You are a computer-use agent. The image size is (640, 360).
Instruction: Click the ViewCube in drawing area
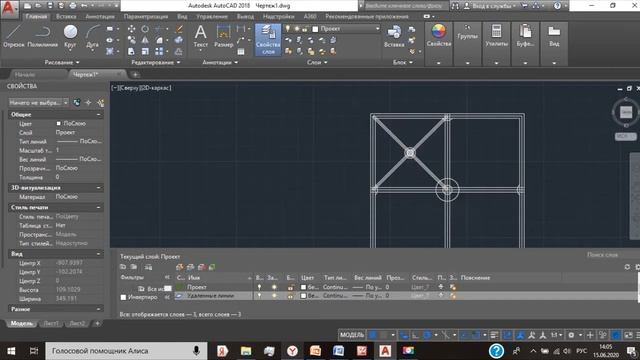tap(626, 112)
